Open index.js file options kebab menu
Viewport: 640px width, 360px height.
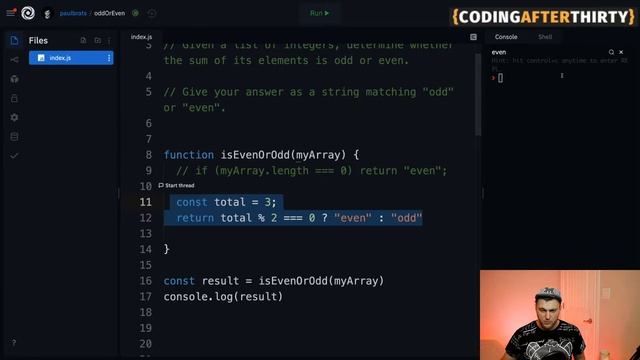pos(109,58)
